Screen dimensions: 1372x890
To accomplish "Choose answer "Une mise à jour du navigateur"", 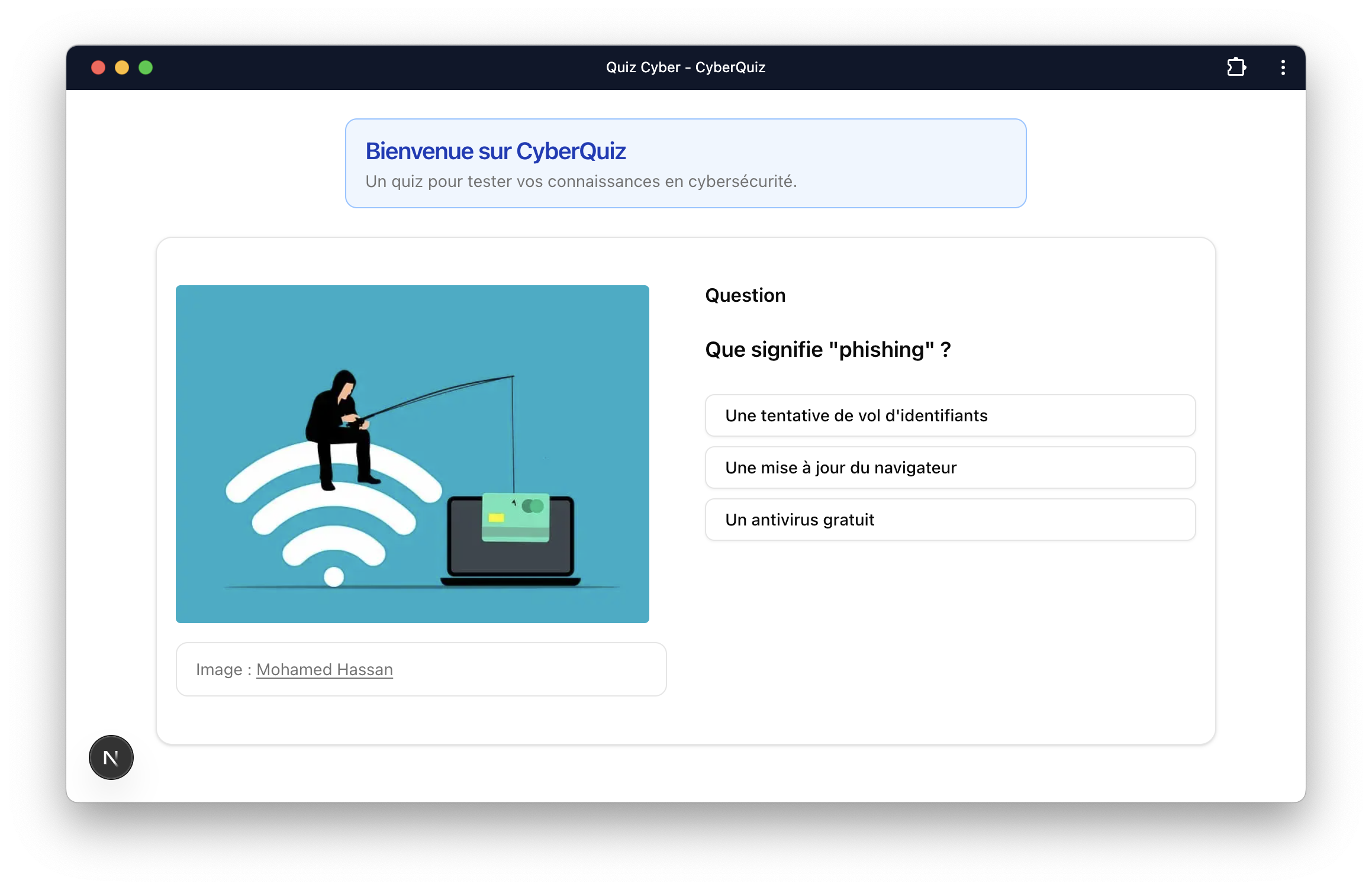I will click(x=949, y=467).
